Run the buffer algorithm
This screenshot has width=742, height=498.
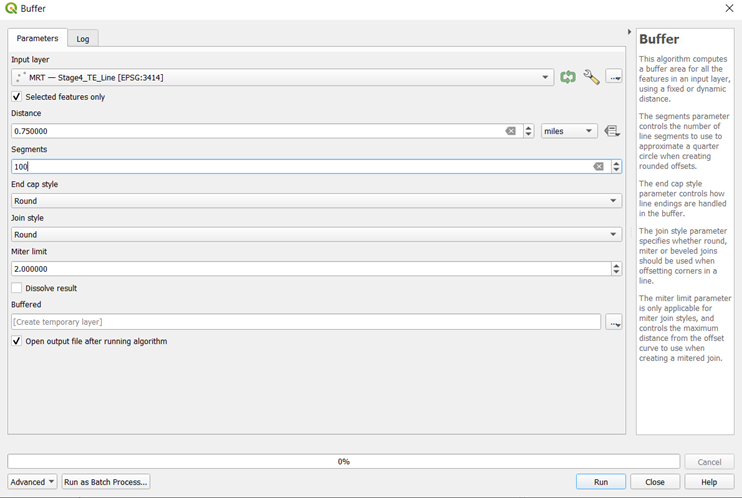(x=600, y=482)
